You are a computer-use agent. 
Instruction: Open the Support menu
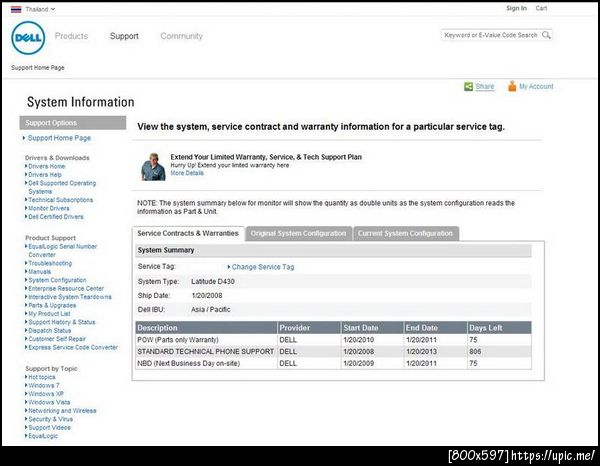[124, 36]
